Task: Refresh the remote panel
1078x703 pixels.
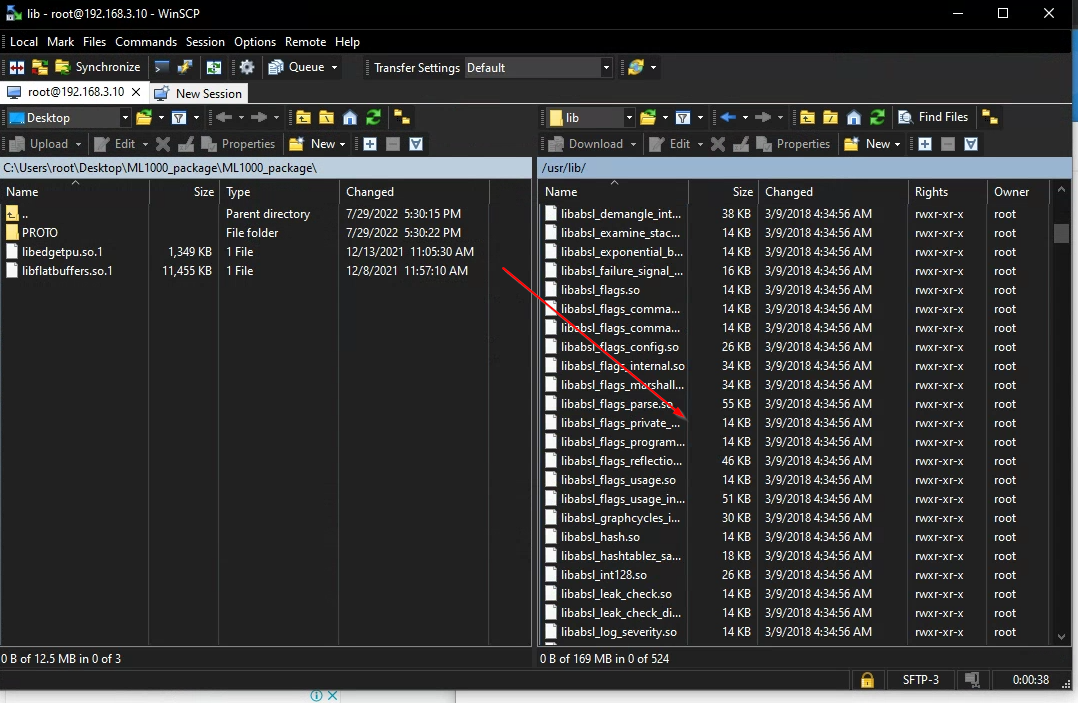Action: click(877, 118)
